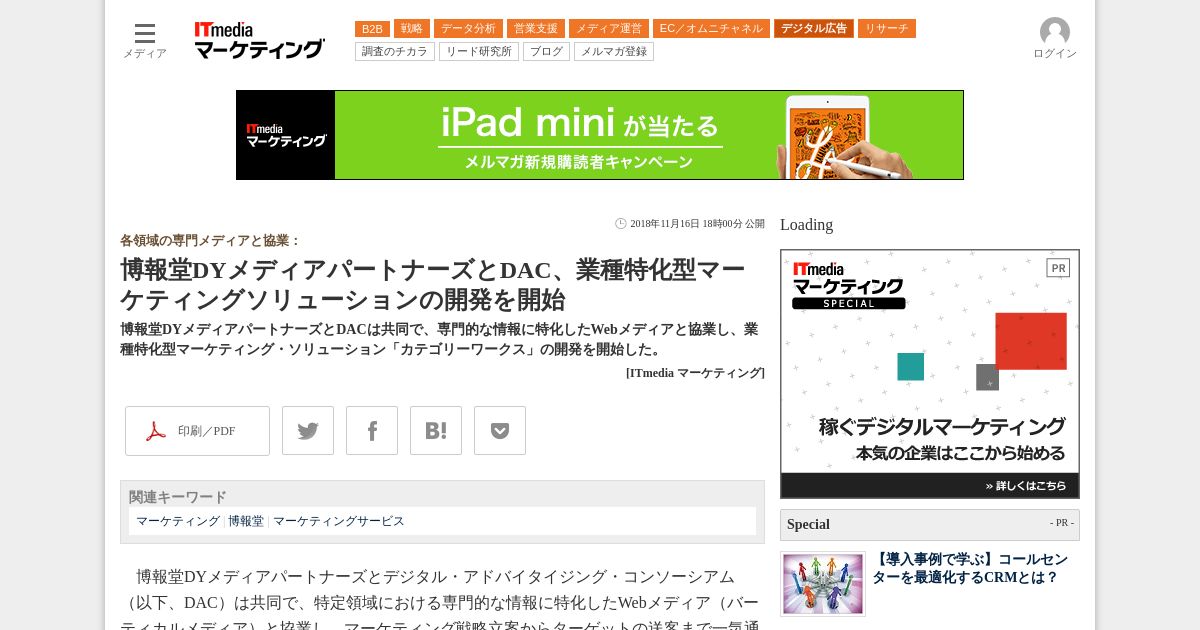The width and height of the screenshot is (1200, 630).
Task: Go to リード研究所
Action: tap(479, 51)
